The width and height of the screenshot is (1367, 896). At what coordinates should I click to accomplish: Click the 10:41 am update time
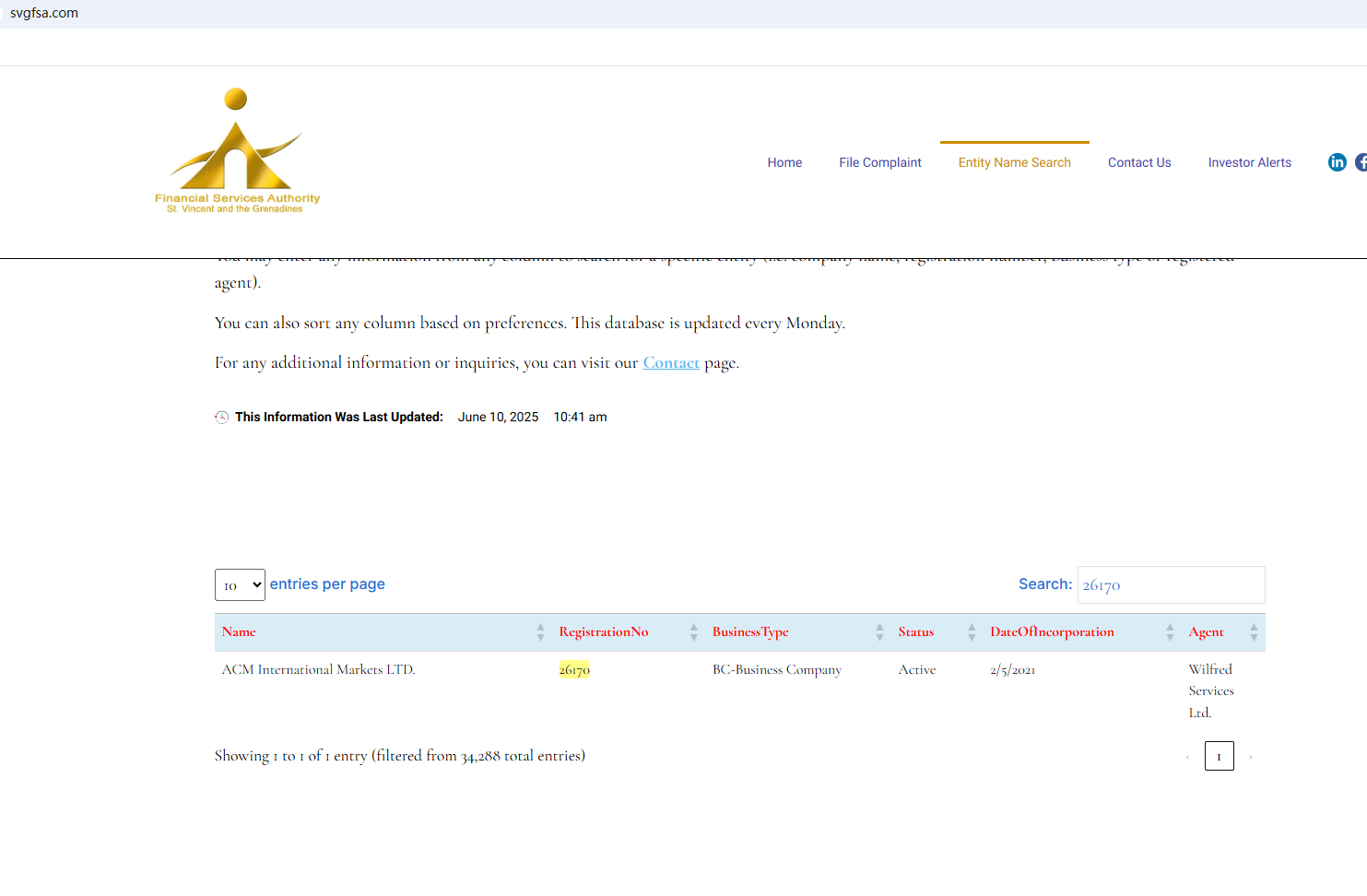pyautogui.click(x=580, y=418)
